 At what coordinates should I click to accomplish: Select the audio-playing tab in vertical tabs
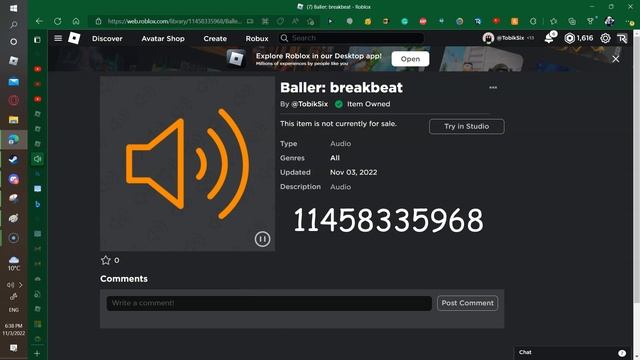coord(38,159)
